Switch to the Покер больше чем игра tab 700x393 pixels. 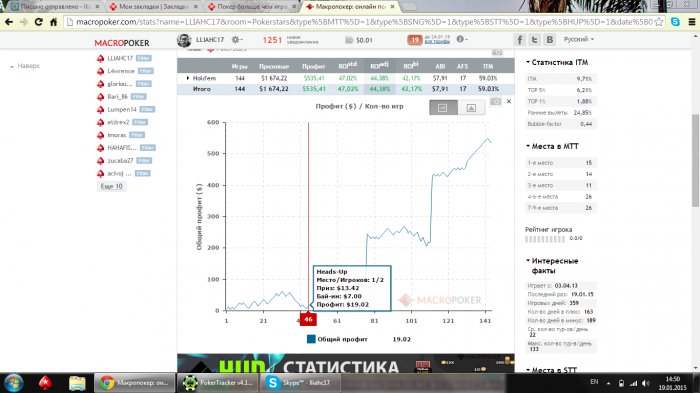(x=251, y=7)
